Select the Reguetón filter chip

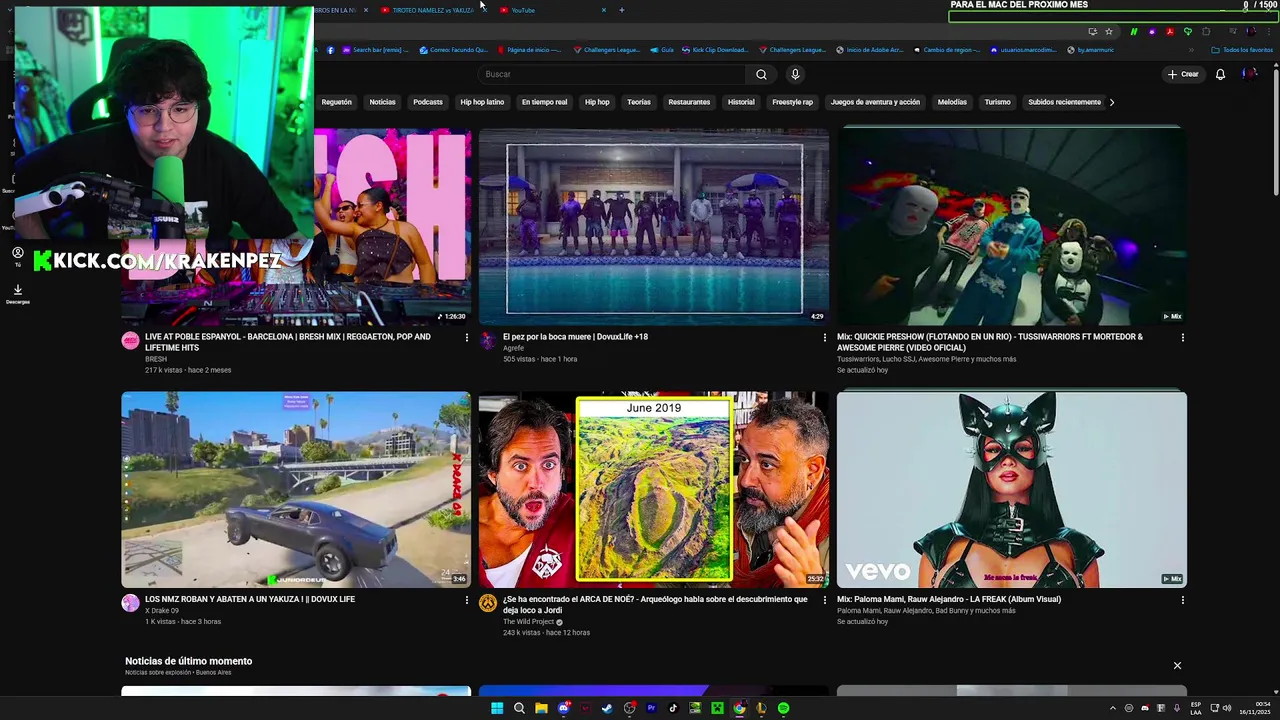tap(336, 102)
